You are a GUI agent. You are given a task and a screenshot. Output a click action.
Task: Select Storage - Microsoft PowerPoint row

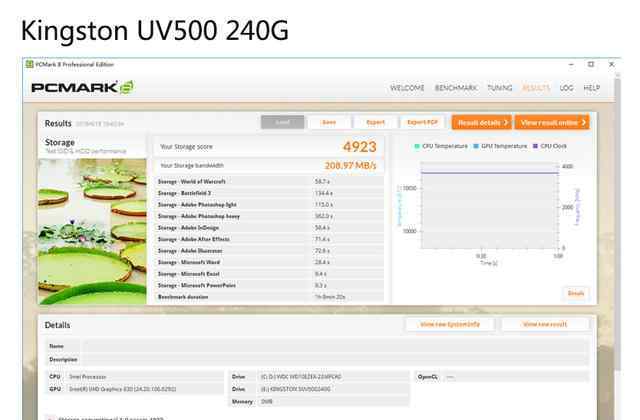click(269, 285)
